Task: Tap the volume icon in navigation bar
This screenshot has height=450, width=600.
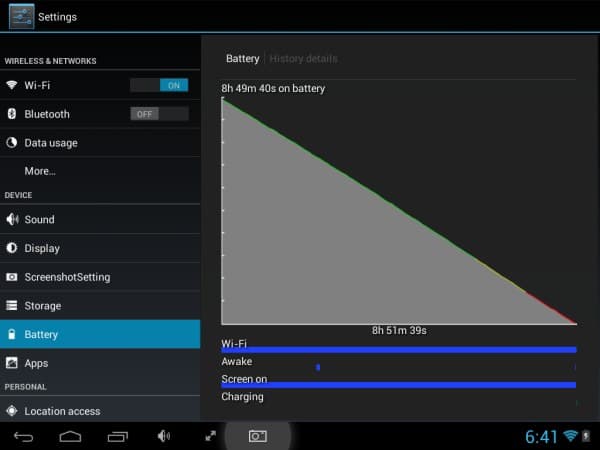Action: tap(164, 436)
